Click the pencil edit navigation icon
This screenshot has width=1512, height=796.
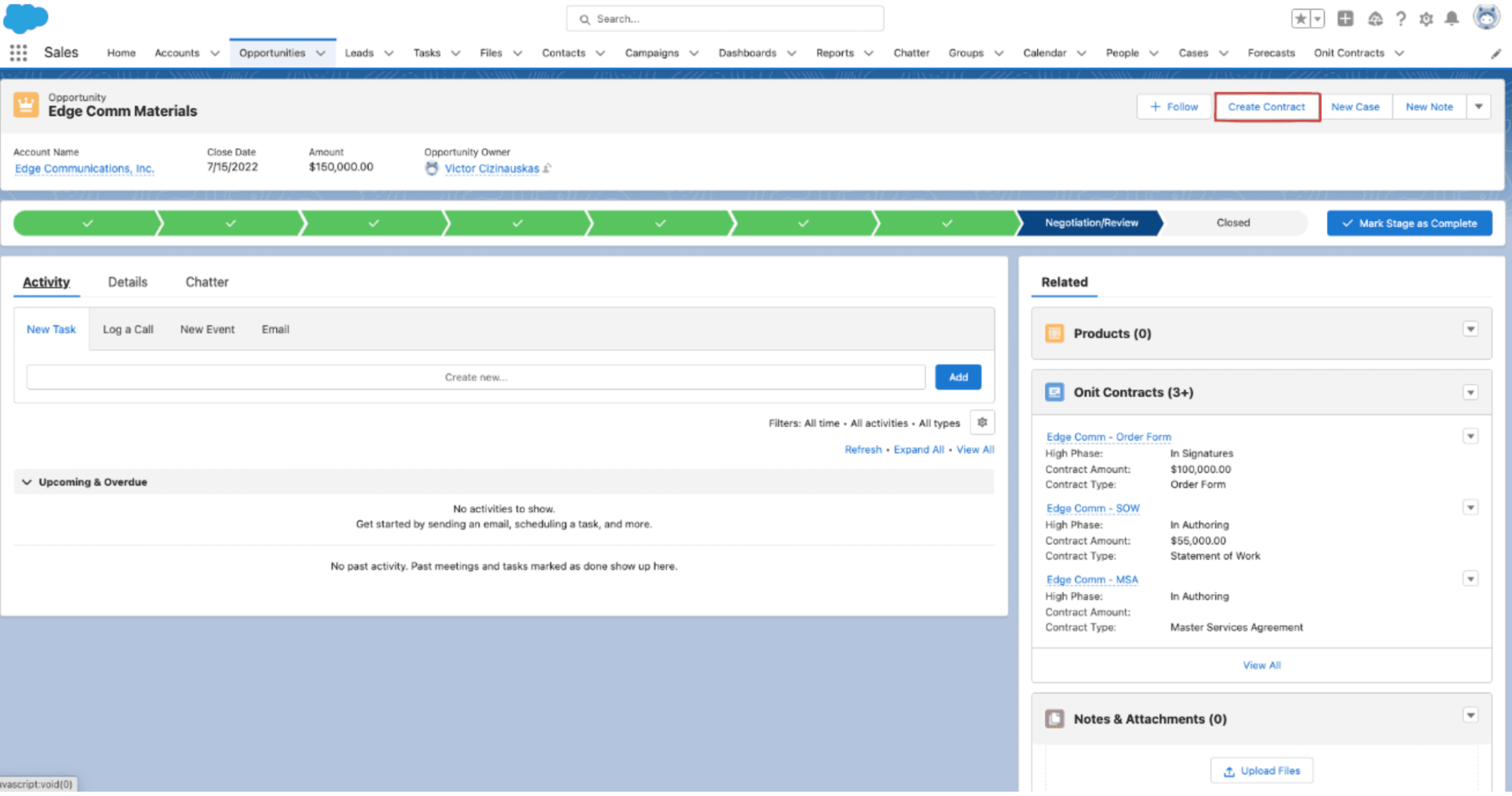click(1496, 54)
